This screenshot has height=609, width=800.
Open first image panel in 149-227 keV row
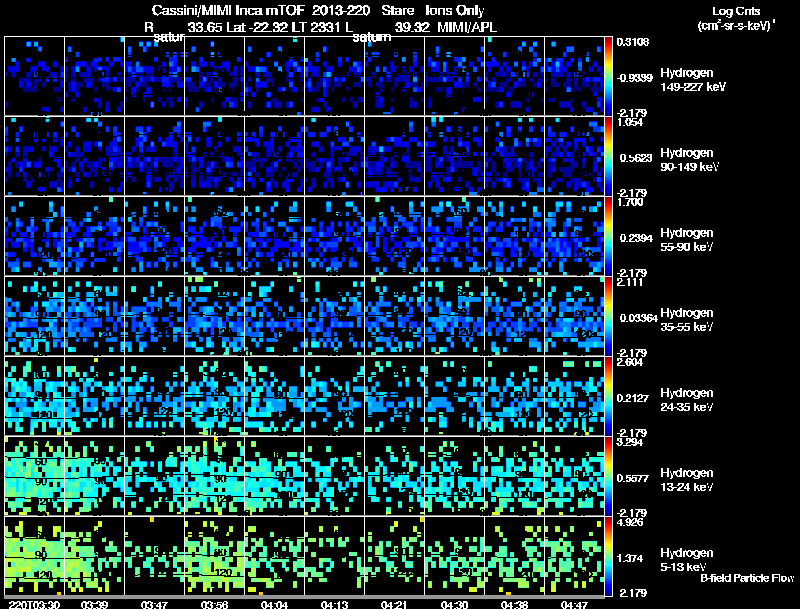tap(35, 76)
